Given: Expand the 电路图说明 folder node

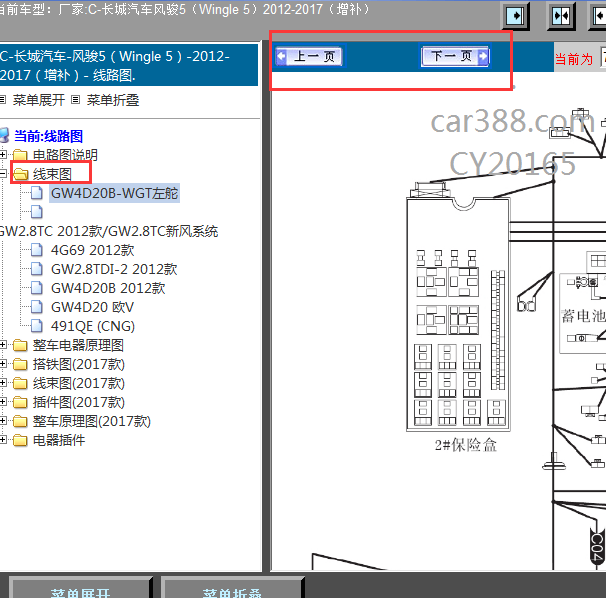Looking at the screenshot, I should 2,155.
